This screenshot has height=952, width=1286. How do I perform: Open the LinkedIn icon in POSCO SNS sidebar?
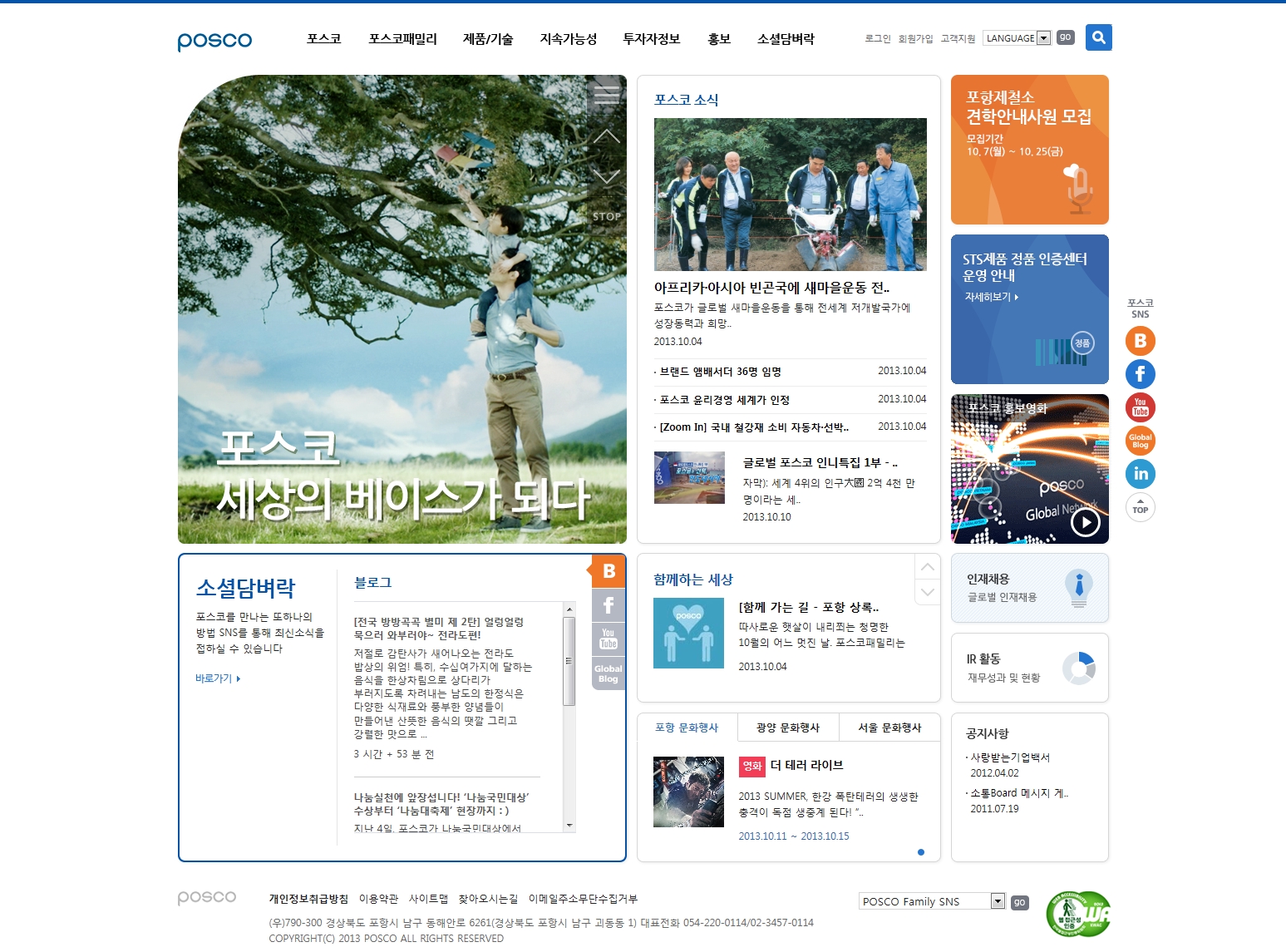tap(1141, 474)
